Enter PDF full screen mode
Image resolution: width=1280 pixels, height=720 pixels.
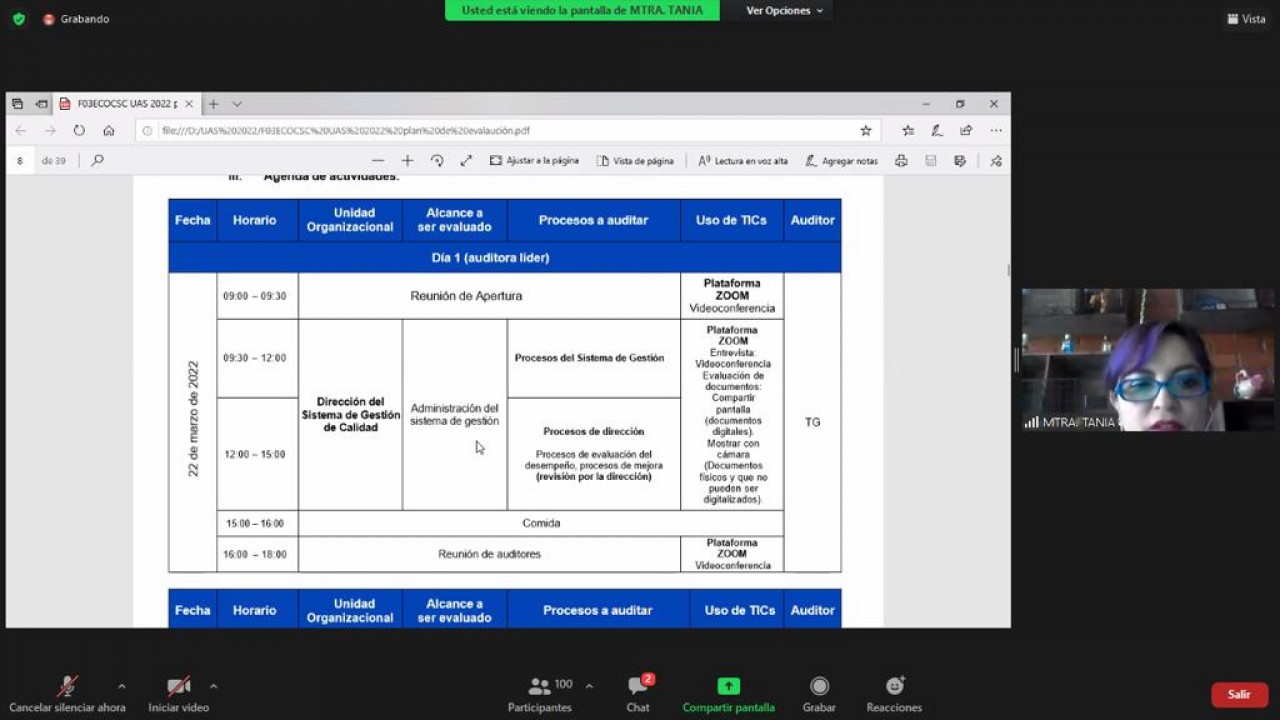click(x=466, y=160)
